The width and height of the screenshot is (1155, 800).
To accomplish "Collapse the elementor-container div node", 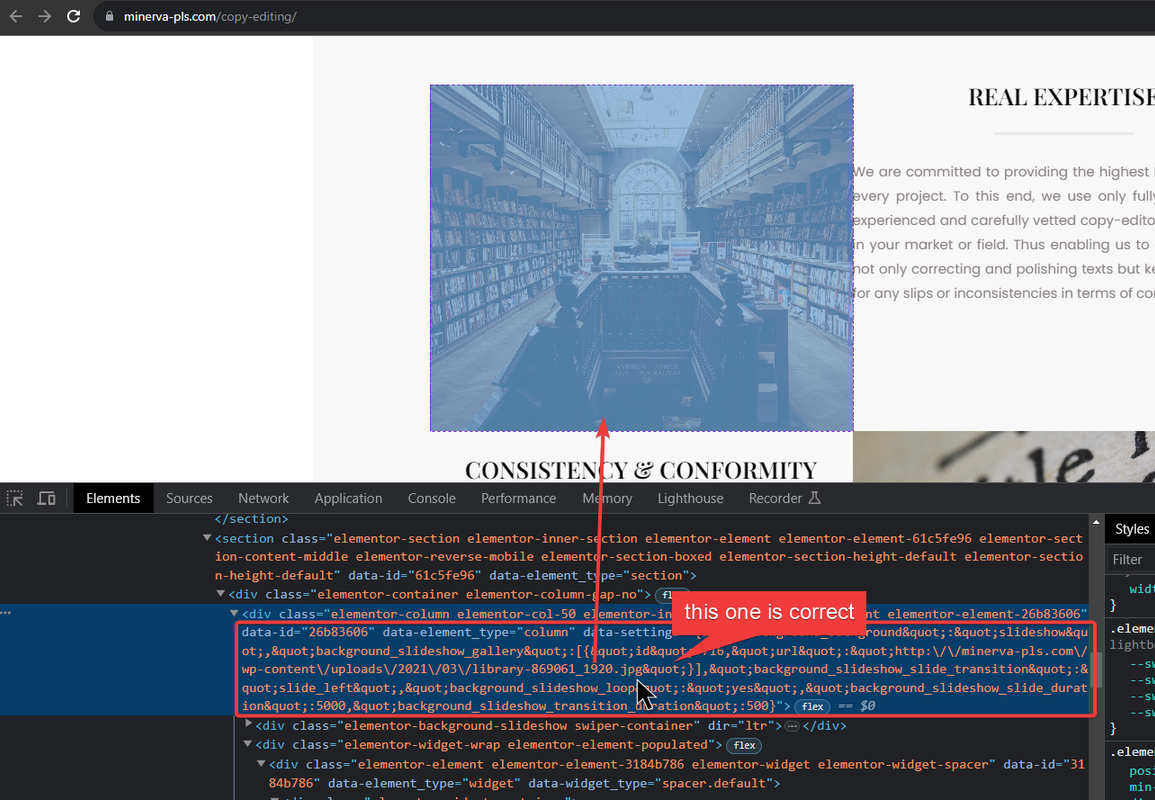I will coord(220,594).
